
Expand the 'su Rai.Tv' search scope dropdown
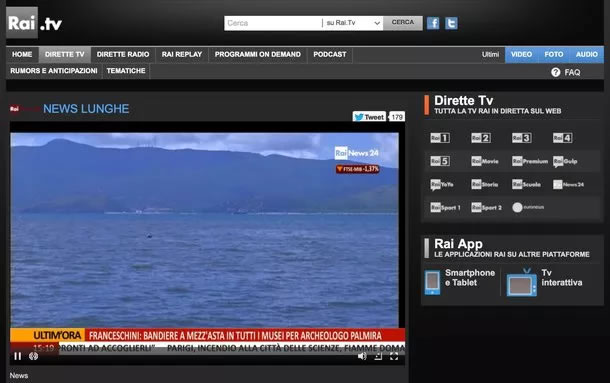tap(352, 23)
